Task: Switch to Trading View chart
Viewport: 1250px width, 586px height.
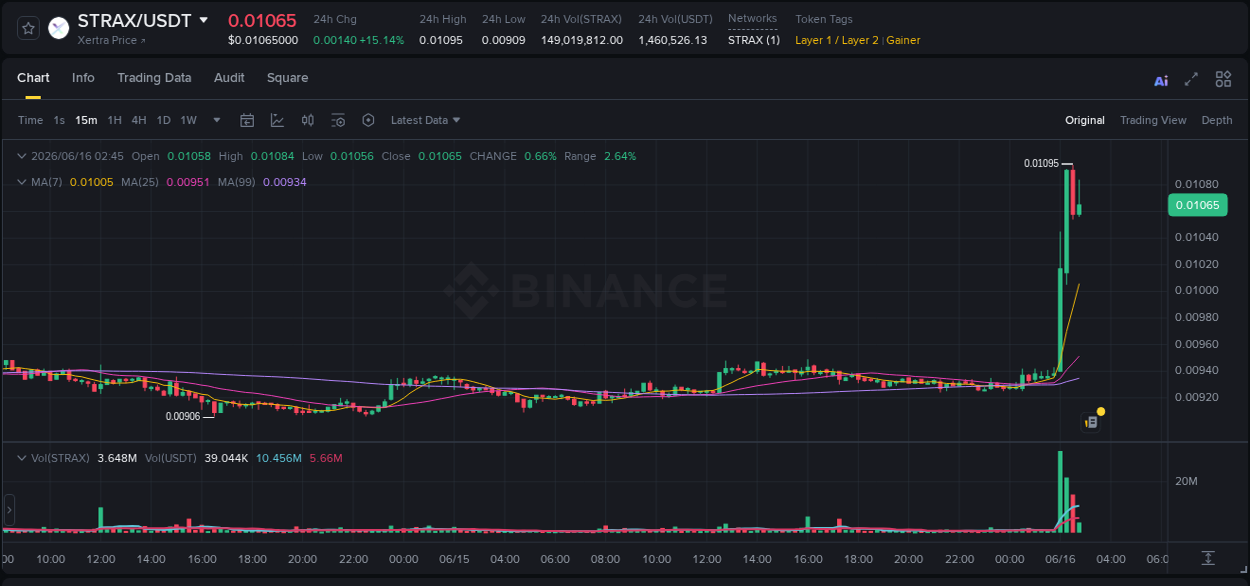Action: 1153,120
